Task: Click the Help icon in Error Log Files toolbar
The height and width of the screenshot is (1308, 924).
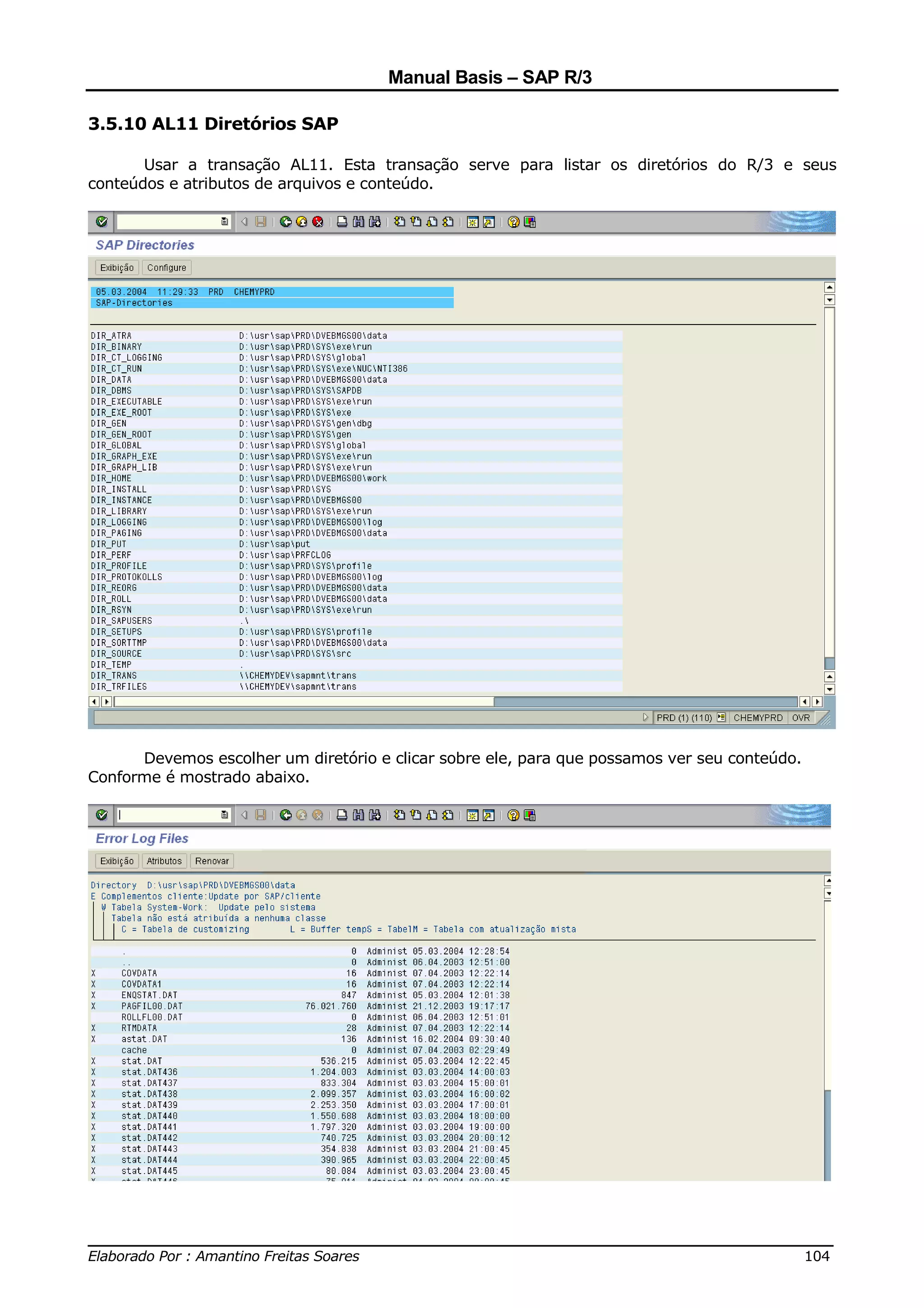Action: [513, 815]
